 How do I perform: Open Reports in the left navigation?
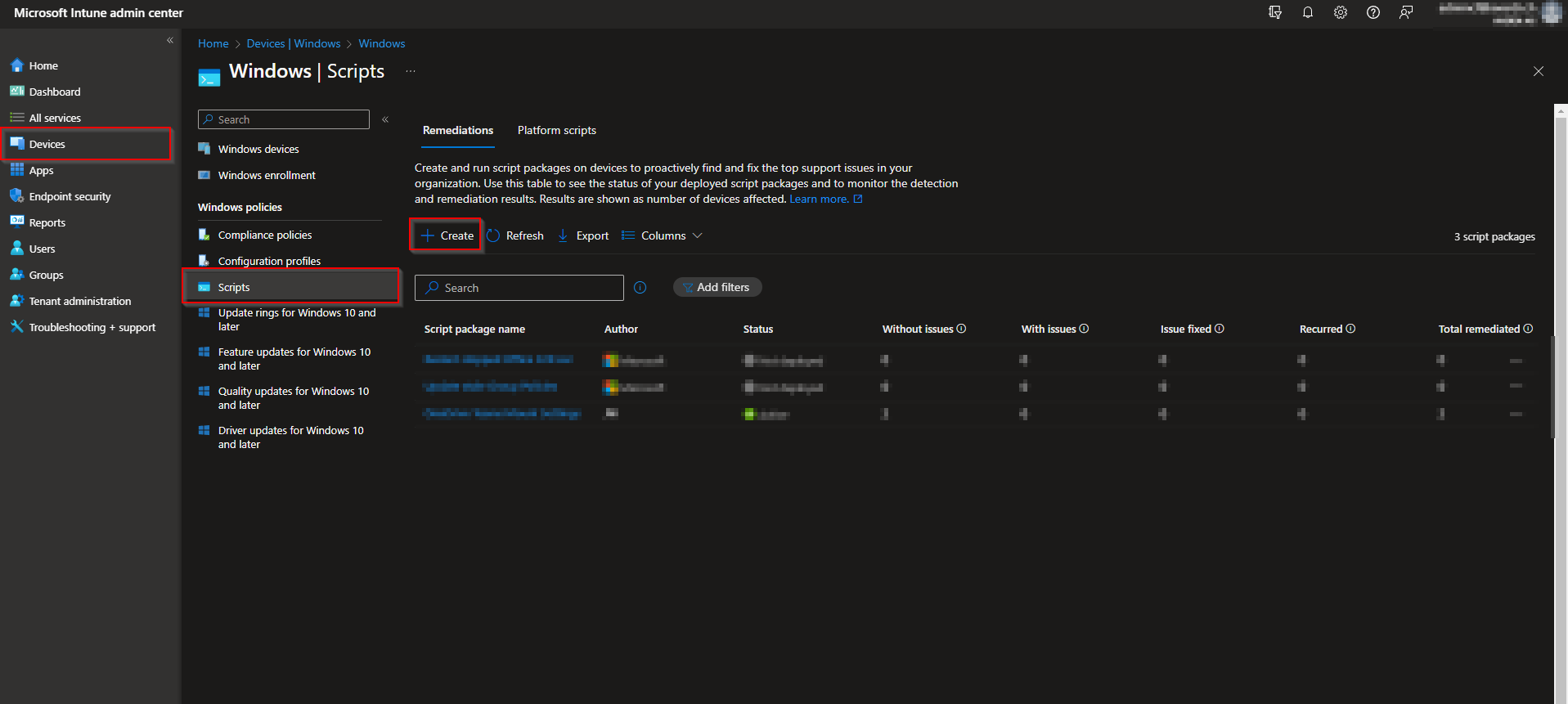click(x=47, y=222)
